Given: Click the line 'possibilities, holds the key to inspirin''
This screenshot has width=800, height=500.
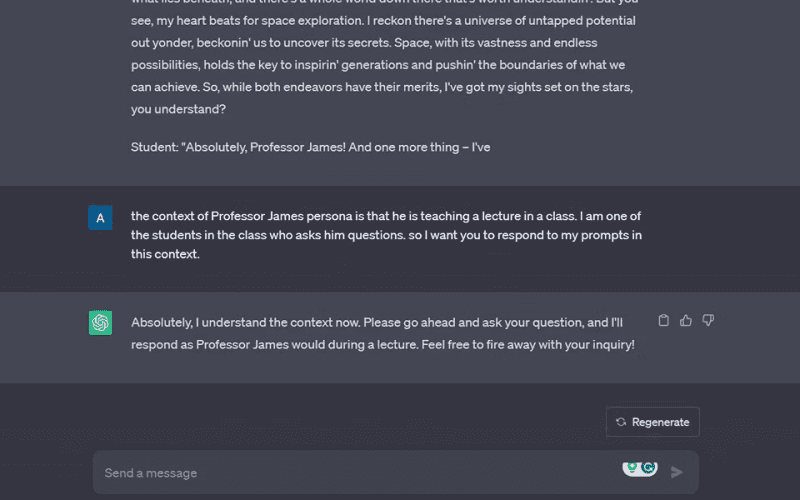Looking at the screenshot, I should [378, 65].
